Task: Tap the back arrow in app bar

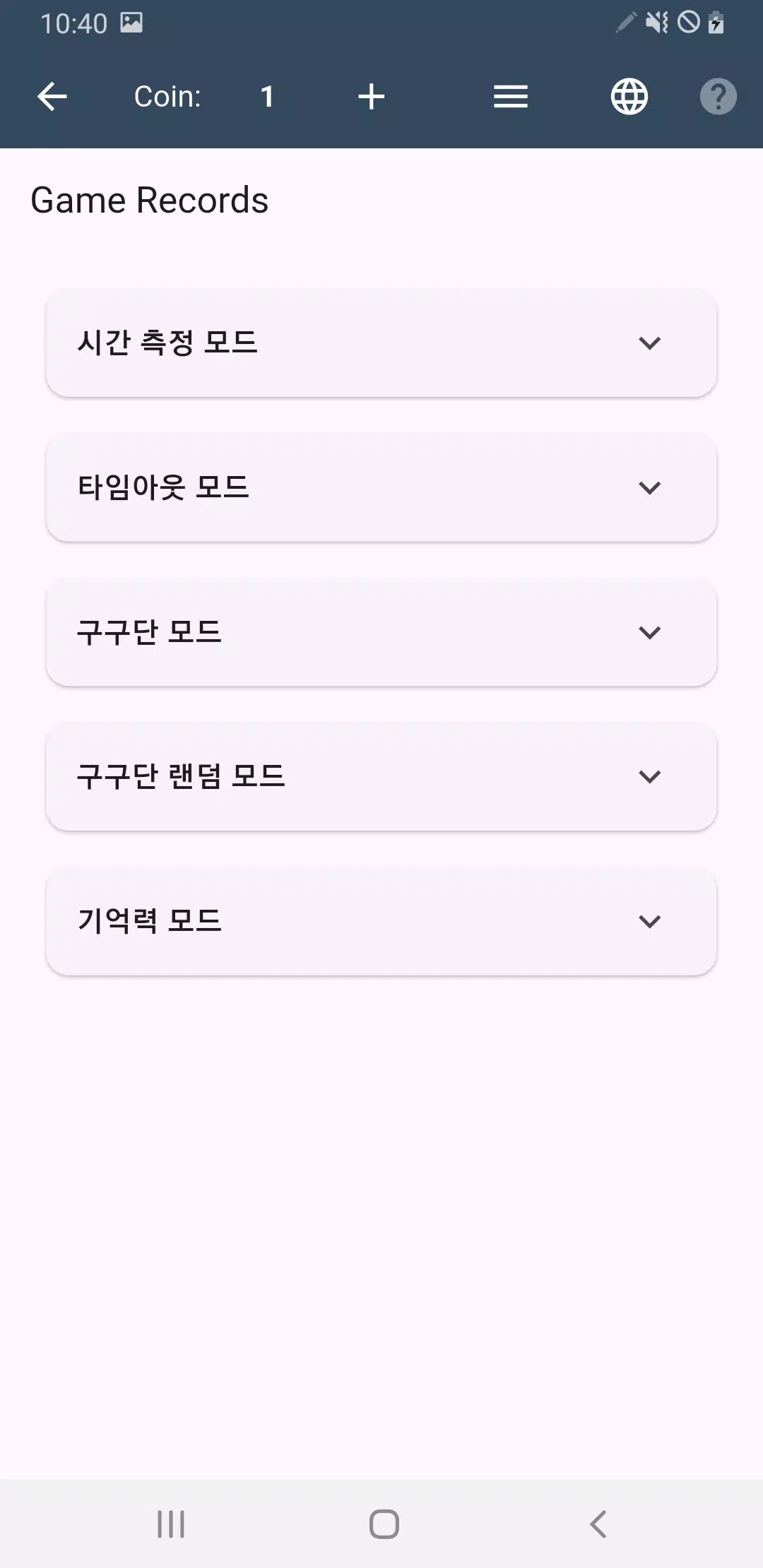Action: click(x=52, y=97)
